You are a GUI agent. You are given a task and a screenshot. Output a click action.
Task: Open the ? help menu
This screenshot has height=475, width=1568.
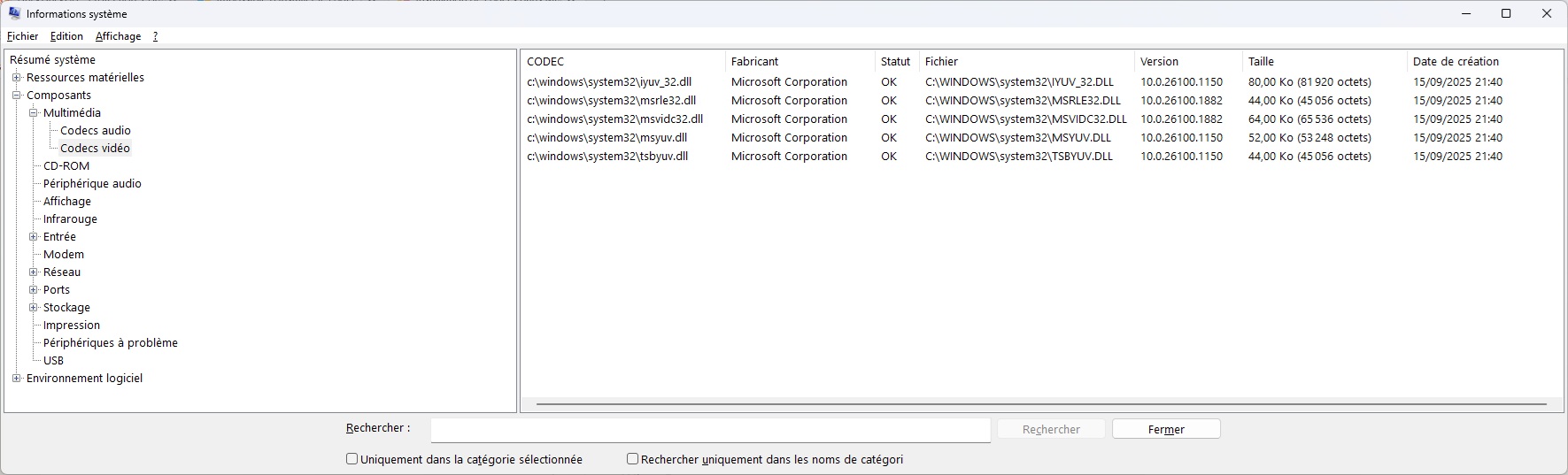[x=156, y=36]
